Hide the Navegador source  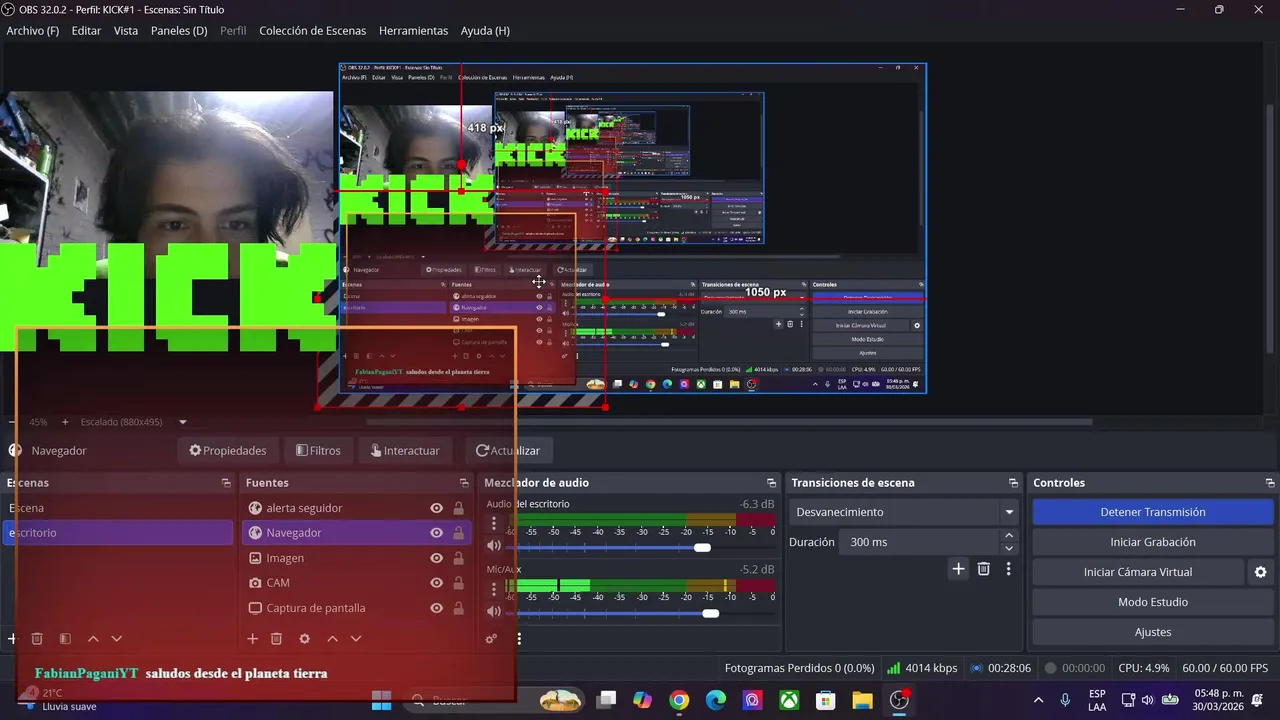(436, 533)
